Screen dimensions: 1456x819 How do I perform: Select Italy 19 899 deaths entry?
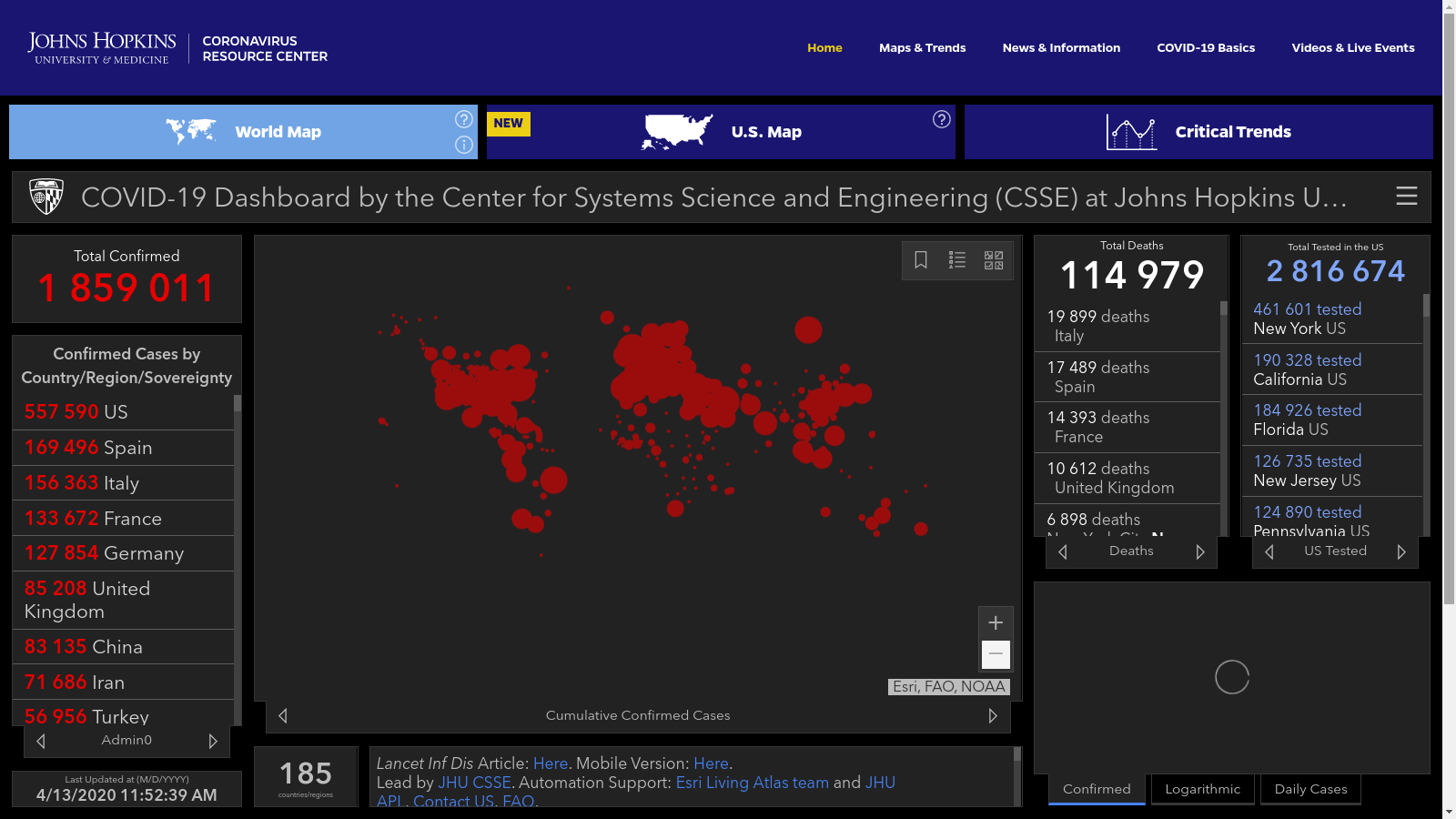click(x=1127, y=326)
